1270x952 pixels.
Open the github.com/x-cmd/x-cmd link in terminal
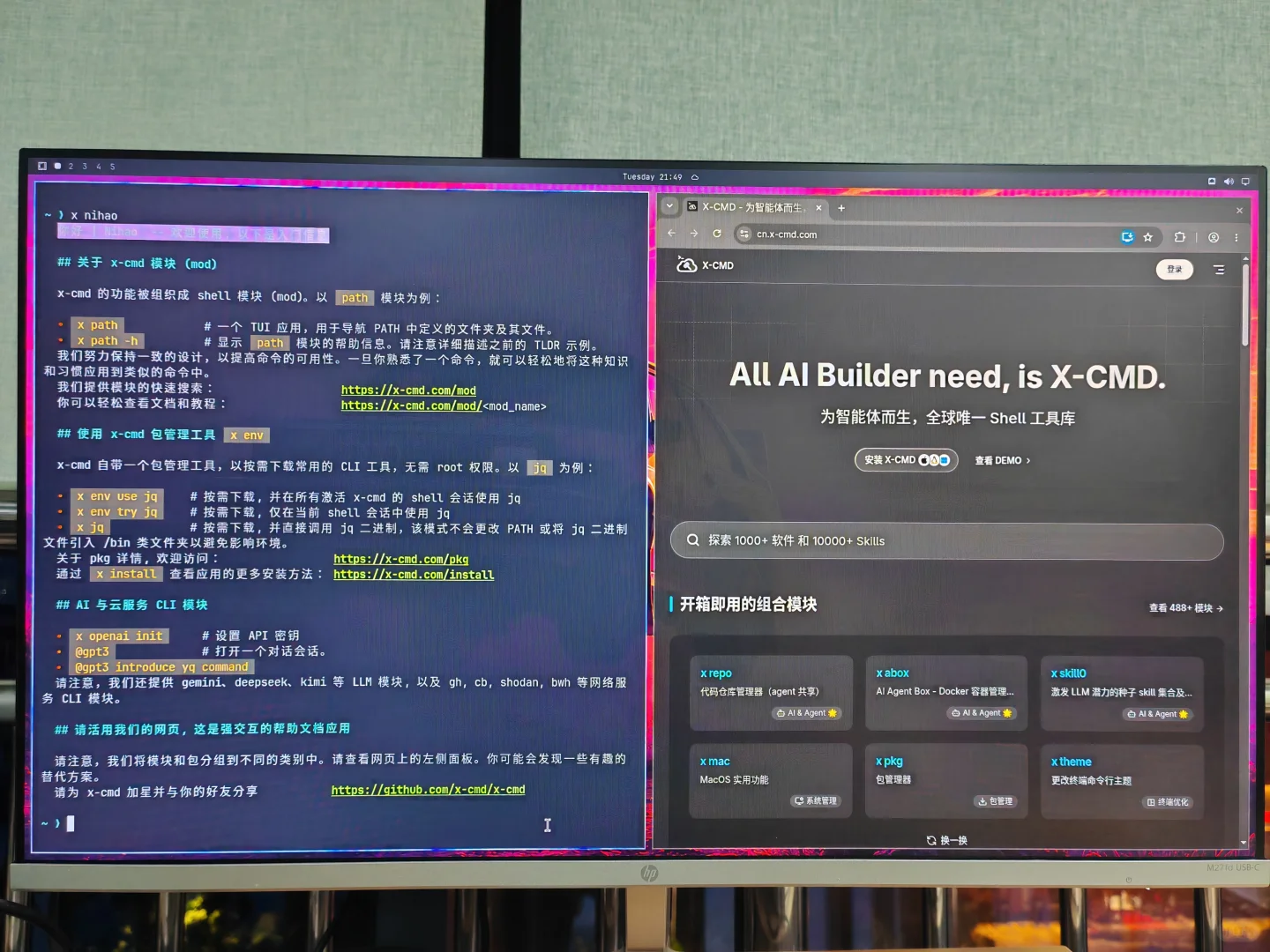[429, 790]
